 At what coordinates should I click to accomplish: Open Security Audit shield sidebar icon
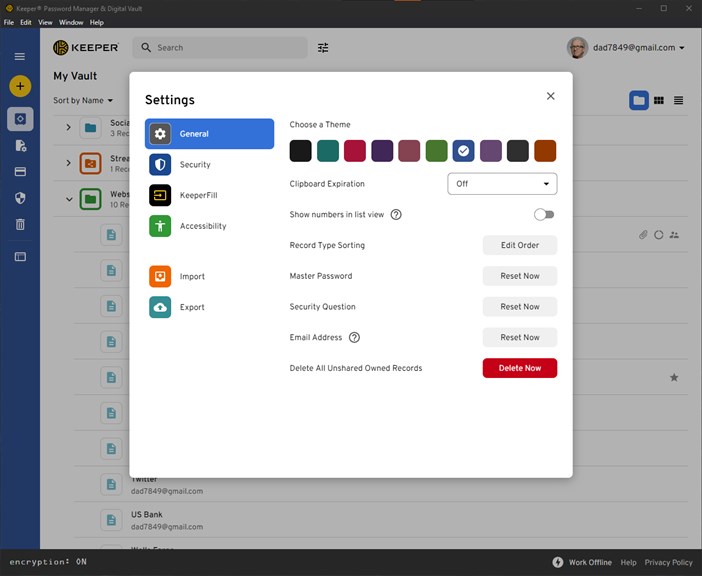pyautogui.click(x=20, y=198)
